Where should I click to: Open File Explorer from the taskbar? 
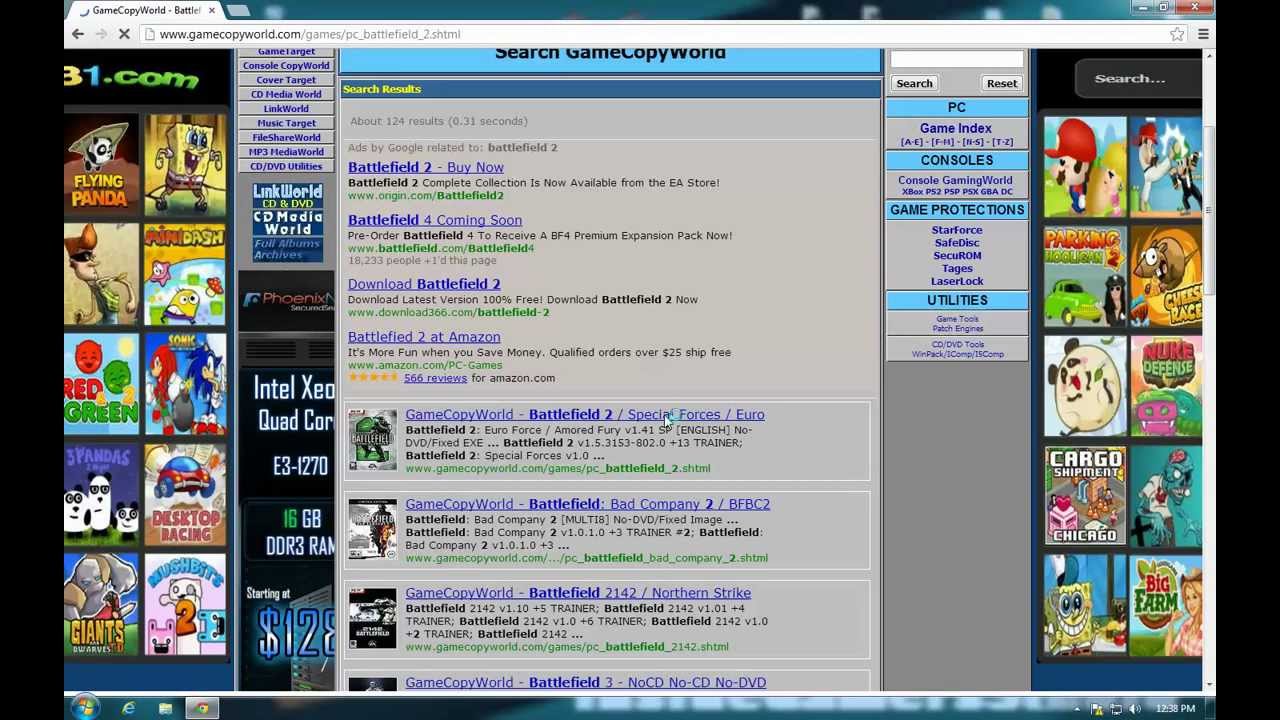coord(165,708)
